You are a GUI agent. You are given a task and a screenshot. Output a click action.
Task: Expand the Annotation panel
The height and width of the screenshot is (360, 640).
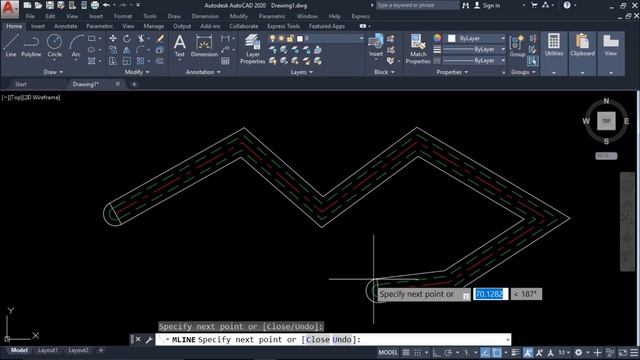click(x=203, y=72)
